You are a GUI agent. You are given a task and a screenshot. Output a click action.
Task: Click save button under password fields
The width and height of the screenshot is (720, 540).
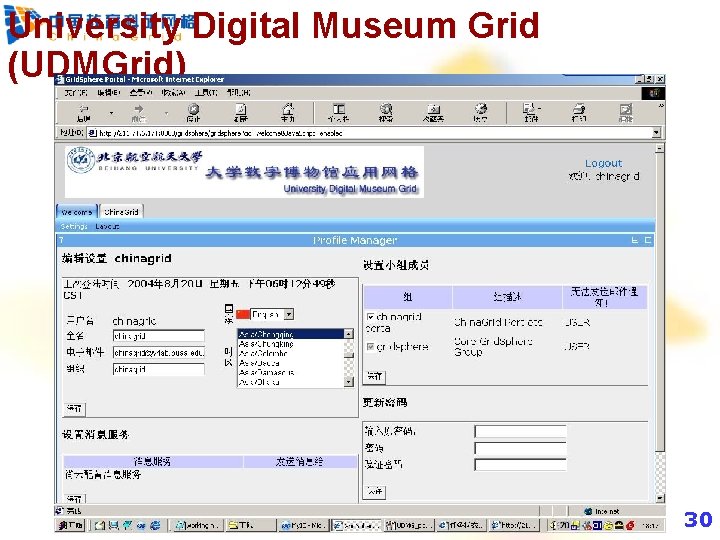tap(375, 492)
